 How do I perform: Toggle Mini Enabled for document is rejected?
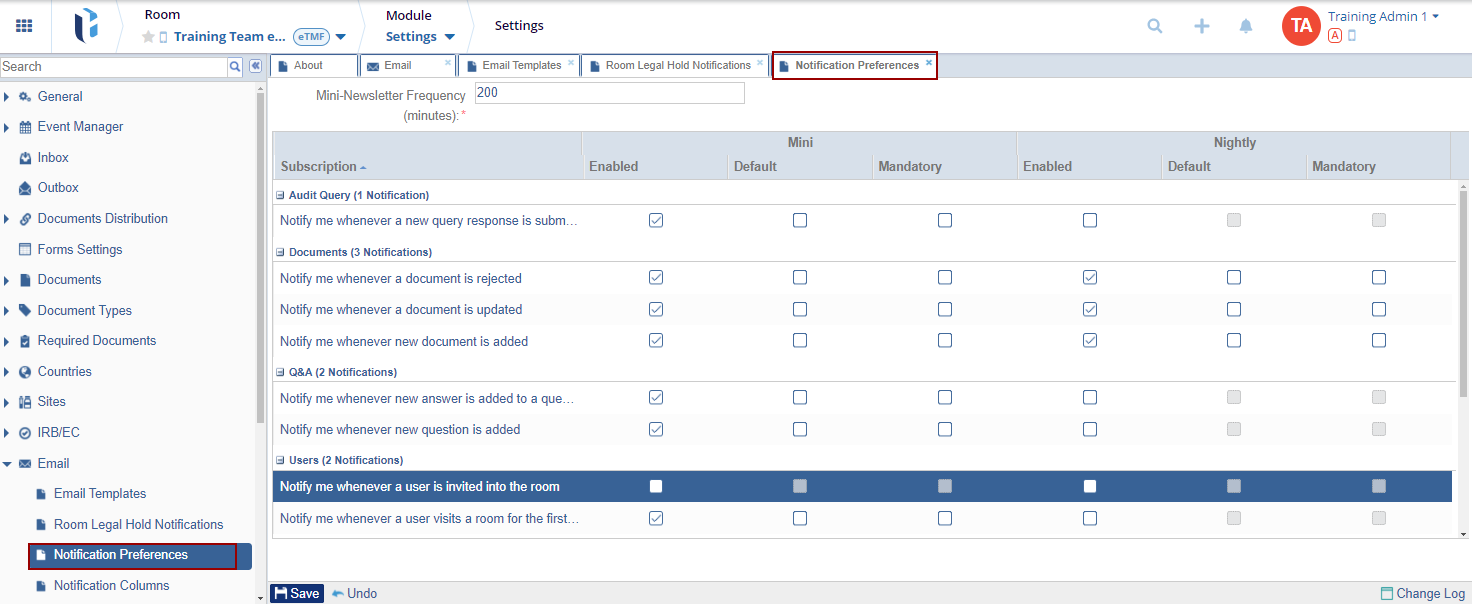tap(656, 277)
